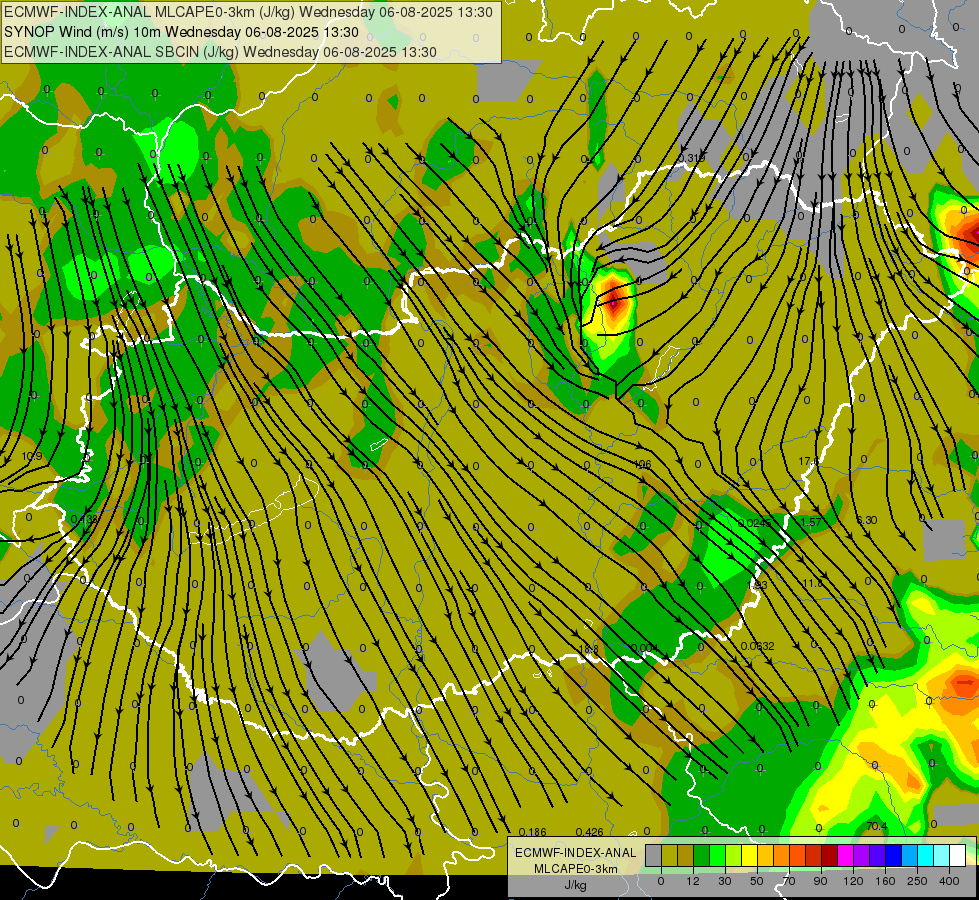Click the pure blue legend swatch
Image resolution: width=979 pixels, height=900 pixels.
(894, 855)
